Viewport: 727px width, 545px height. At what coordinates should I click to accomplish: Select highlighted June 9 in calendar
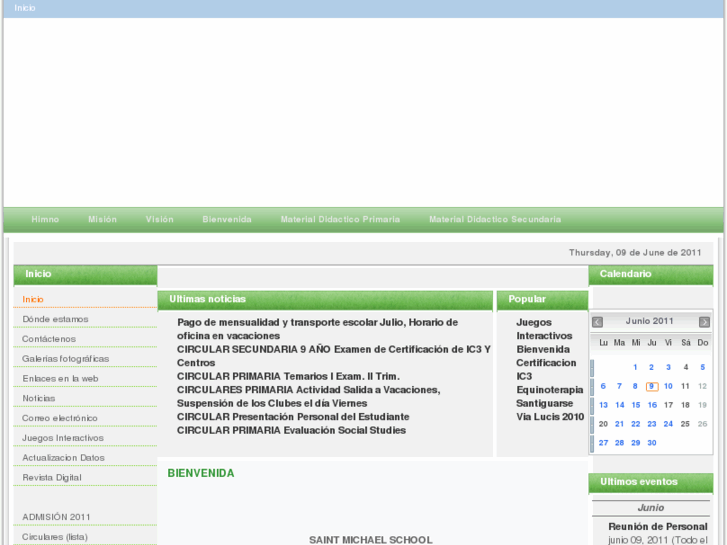pyautogui.click(x=652, y=386)
